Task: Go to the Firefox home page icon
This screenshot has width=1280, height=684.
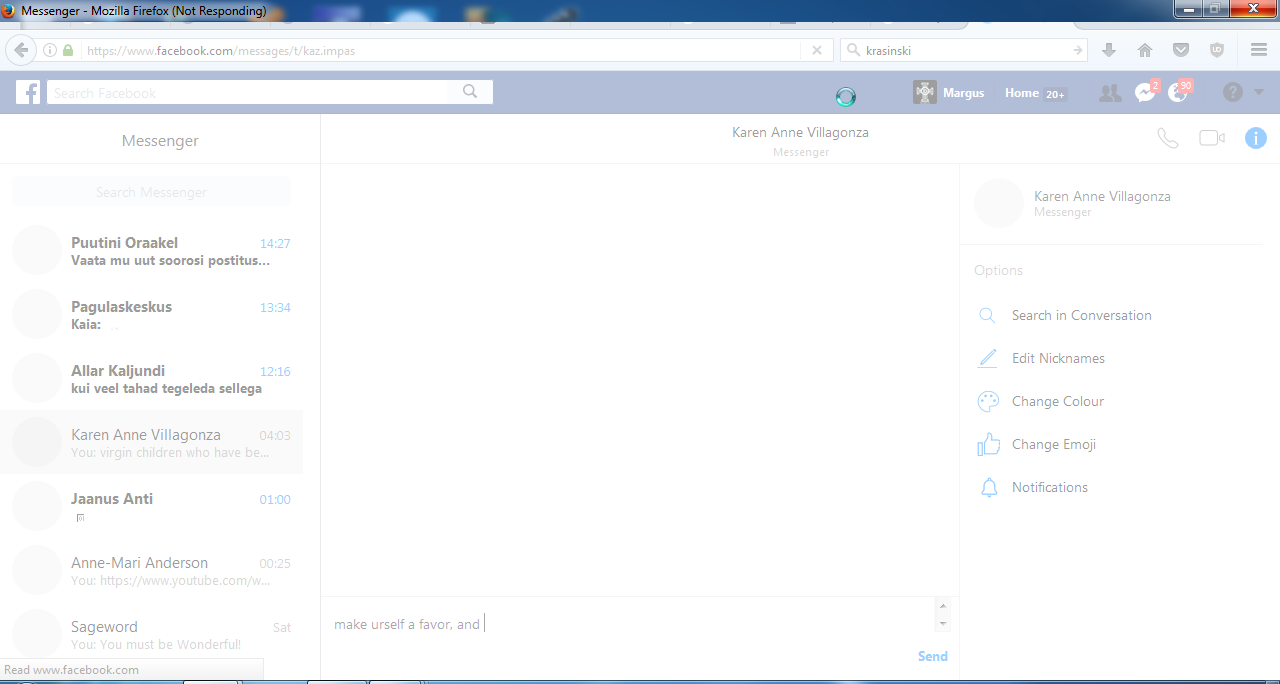Action: 1145,50
